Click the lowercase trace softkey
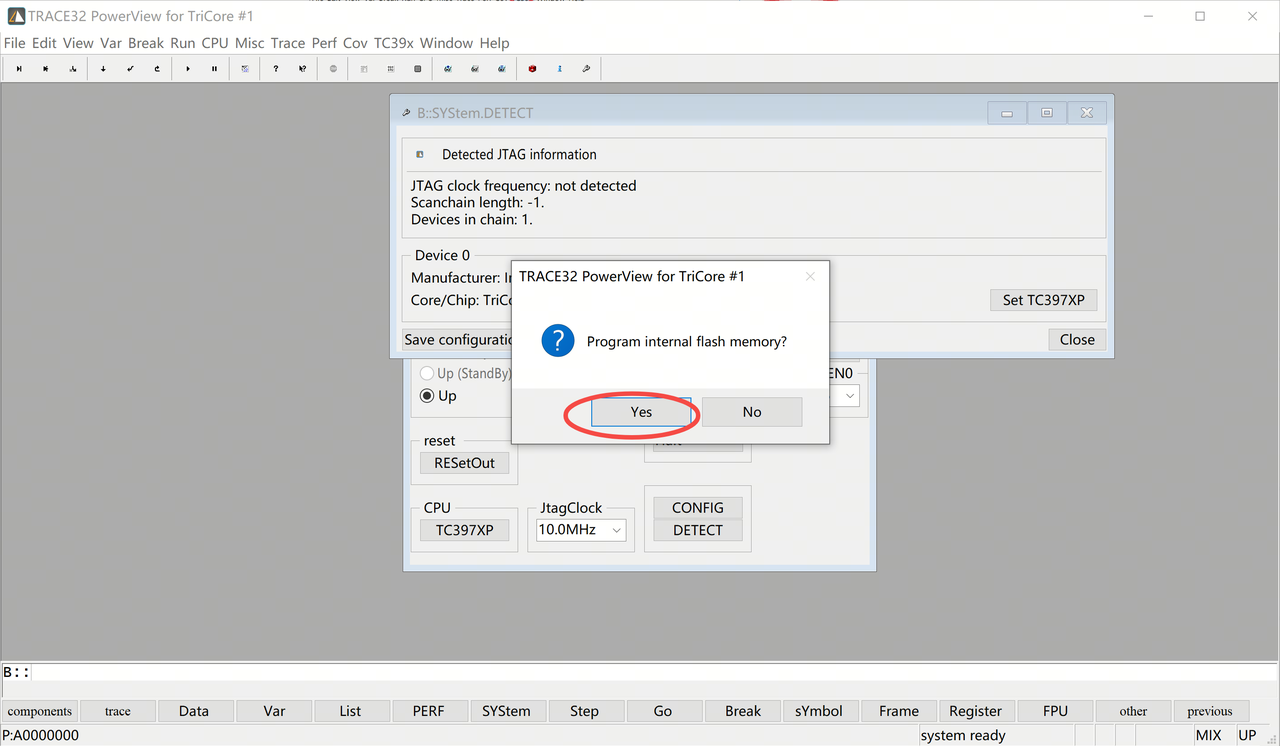 tap(118, 711)
